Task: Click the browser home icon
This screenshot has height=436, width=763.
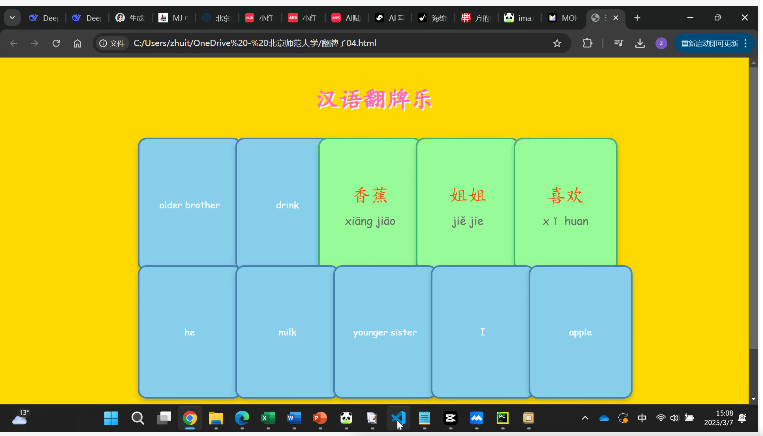Action: point(77,43)
